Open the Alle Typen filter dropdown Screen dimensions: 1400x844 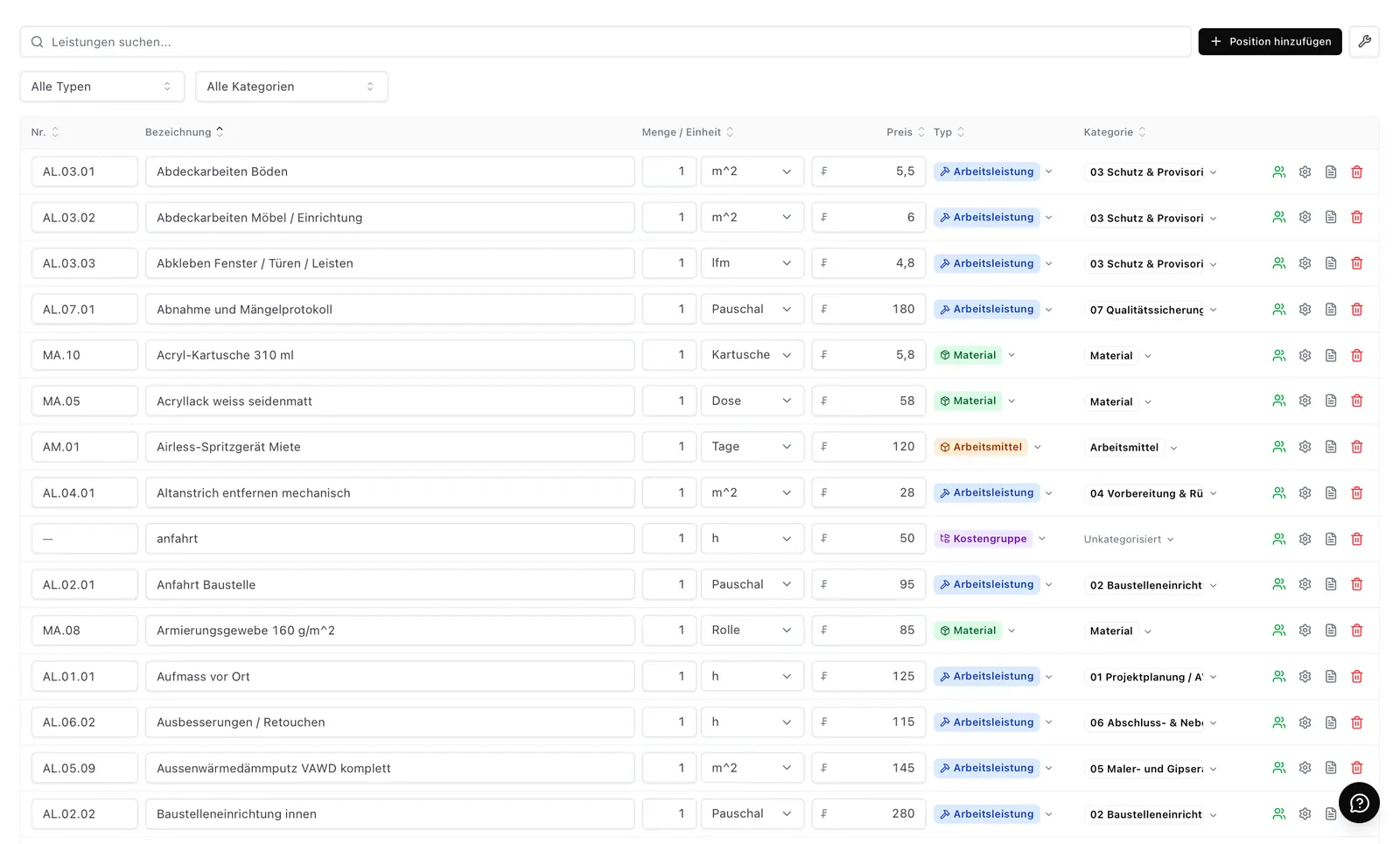tap(102, 87)
